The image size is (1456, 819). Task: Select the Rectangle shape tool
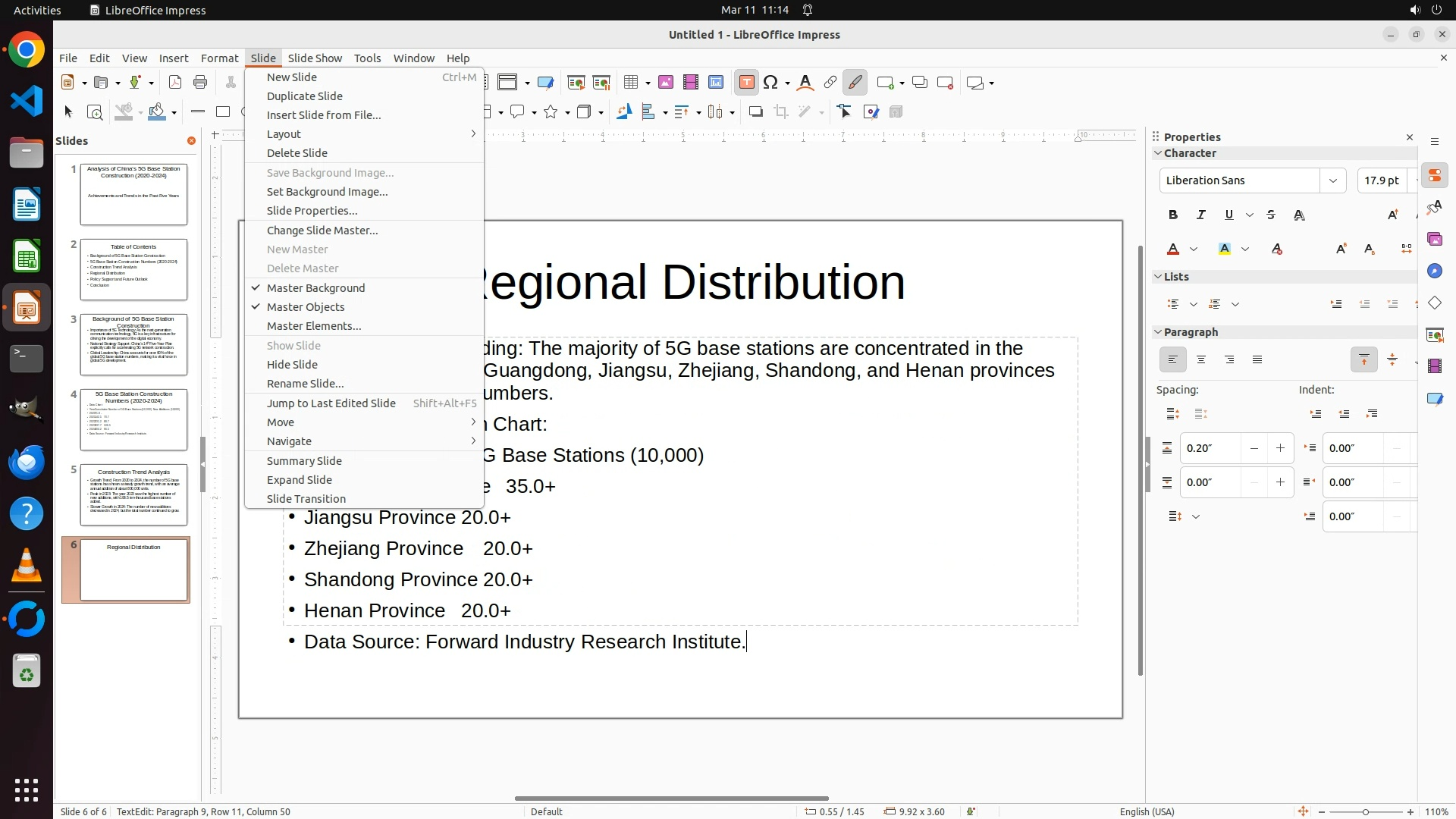point(223,112)
